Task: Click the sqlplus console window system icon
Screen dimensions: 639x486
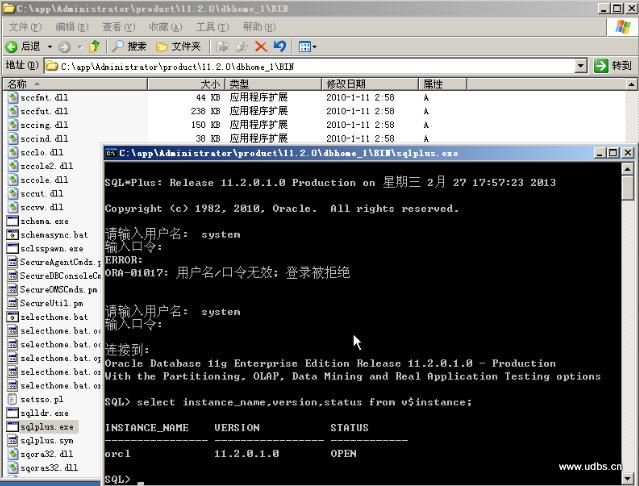Action: tap(110, 154)
